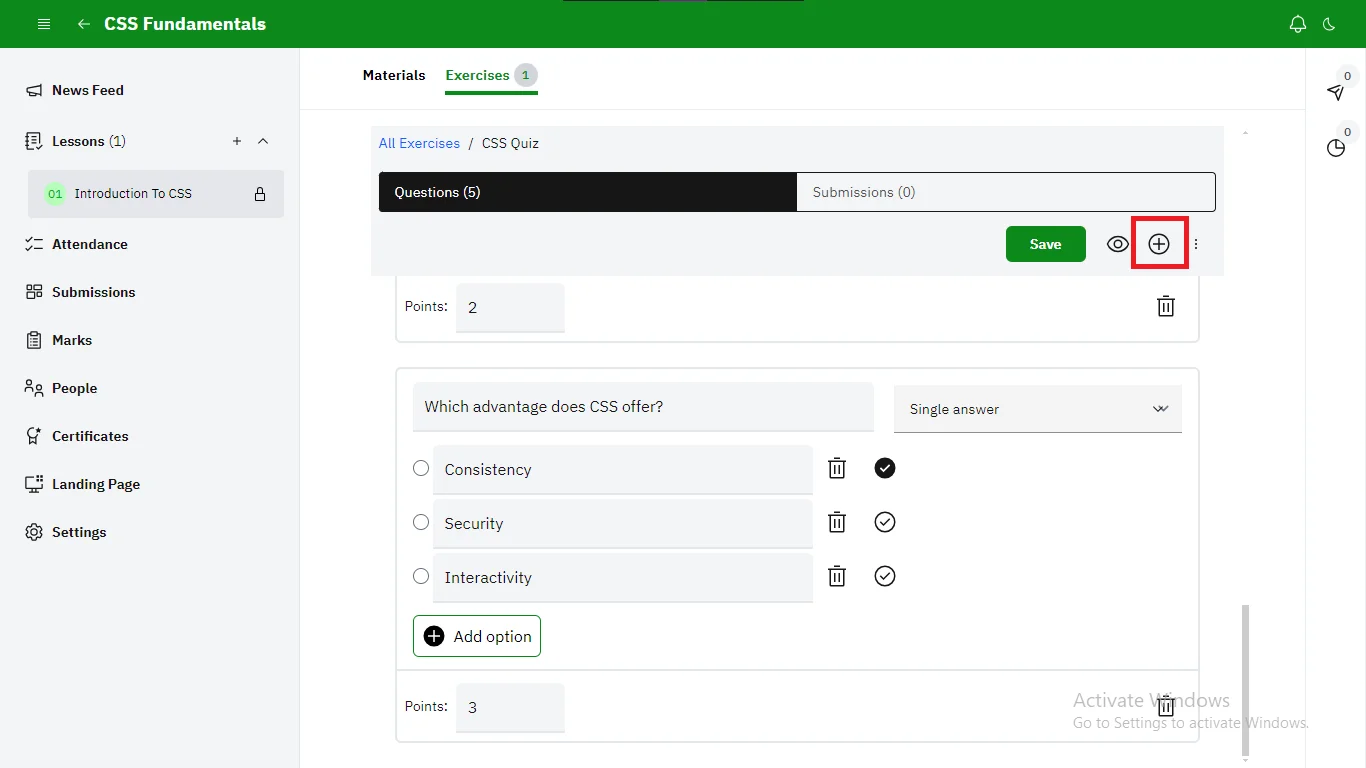Delete the Security option
1366x768 pixels.
coord(837,522)
